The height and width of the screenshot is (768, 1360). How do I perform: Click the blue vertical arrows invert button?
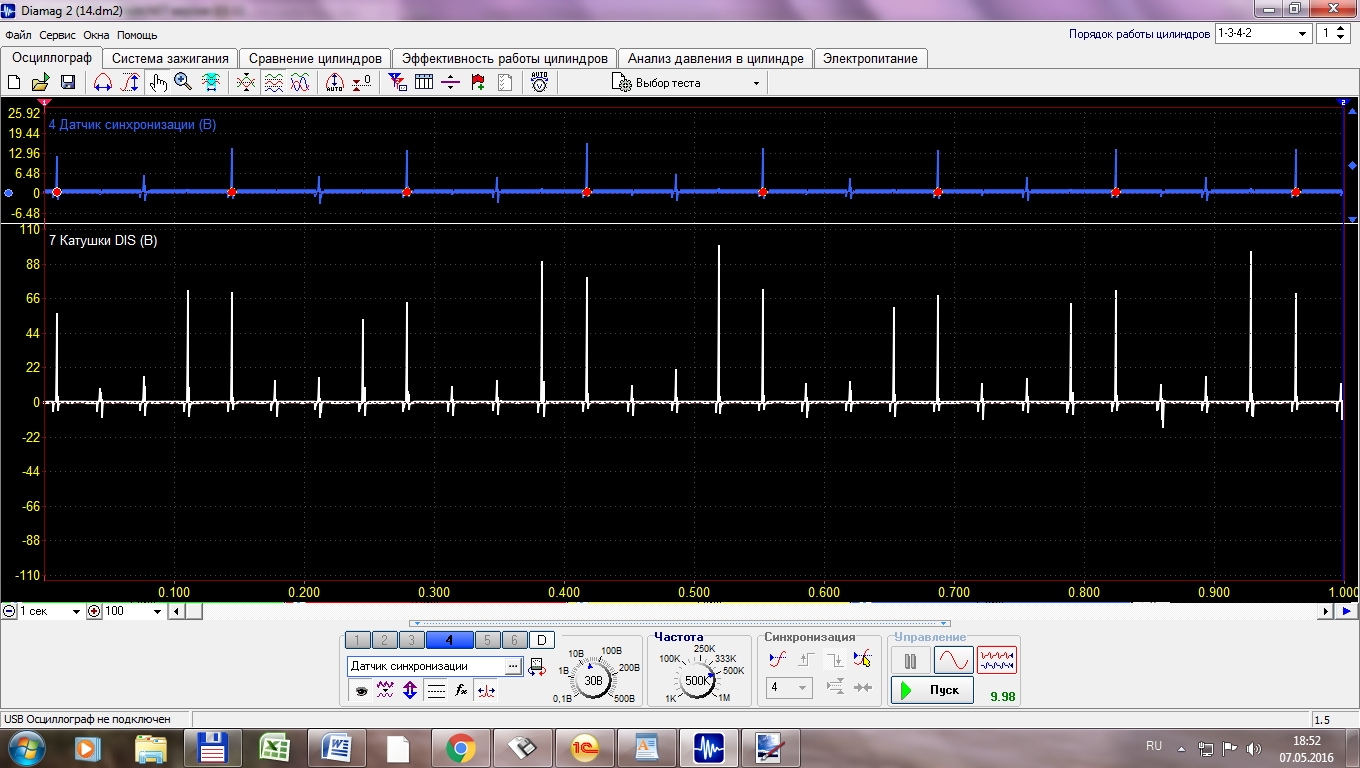click(410, 690)
